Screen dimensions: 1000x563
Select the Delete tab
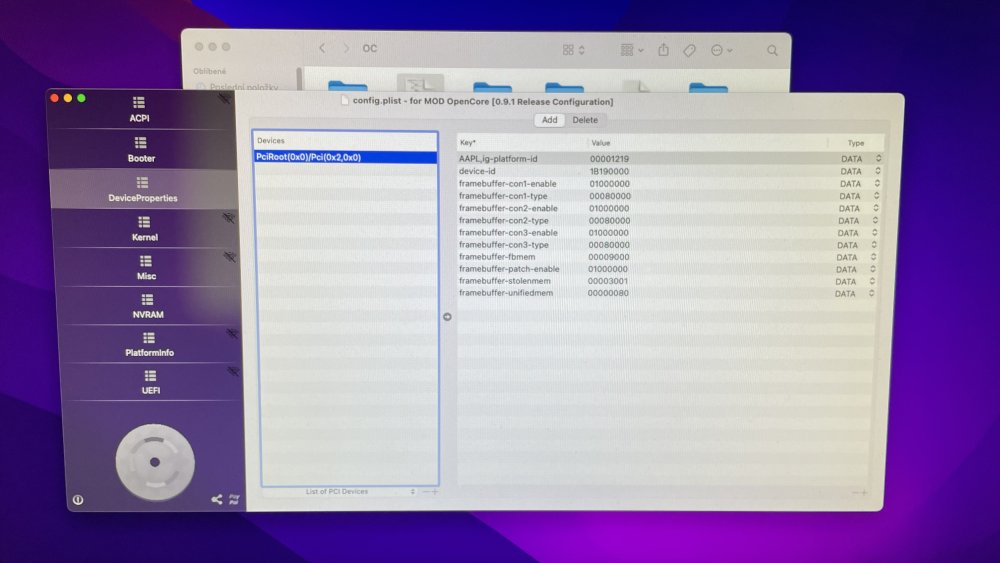585,120
